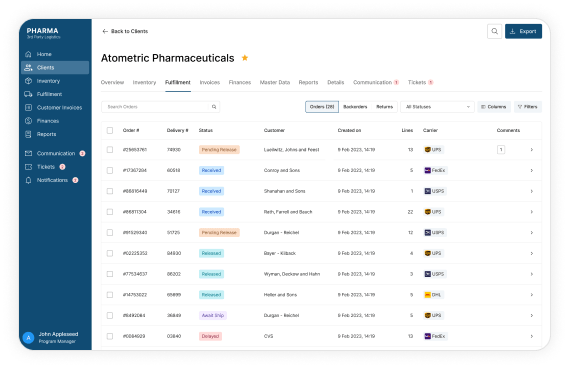The image size is (569, 369).
Task: Expand the Ludwitz order row chevron
Action: [x=532, y=149]
